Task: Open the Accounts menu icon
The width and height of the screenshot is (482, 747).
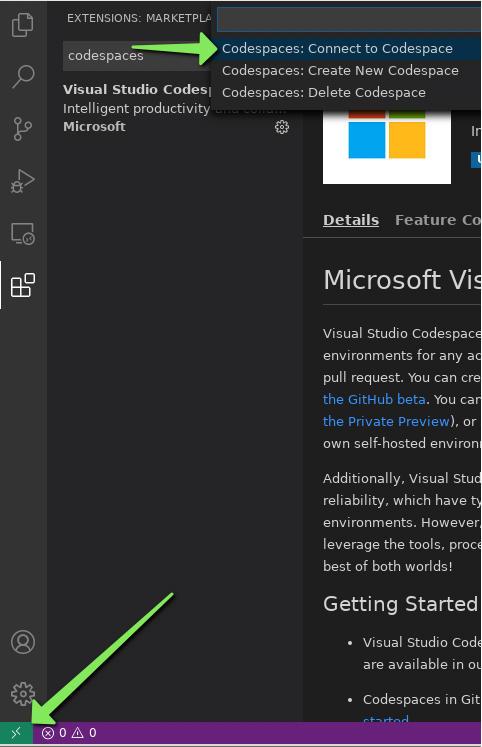Action: (22, 642)
